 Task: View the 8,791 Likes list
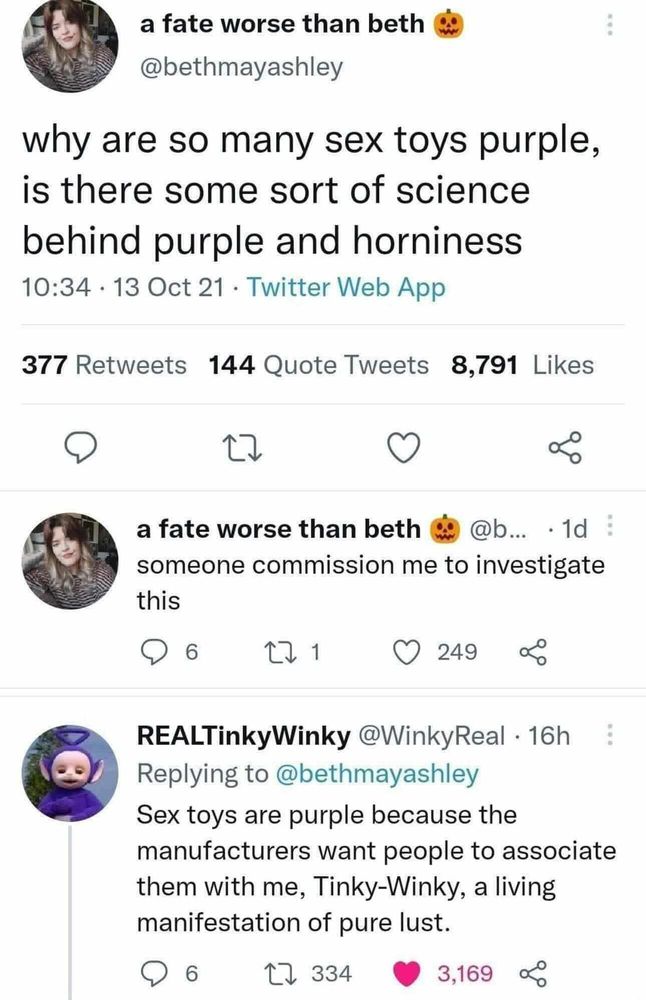point(522,365)
